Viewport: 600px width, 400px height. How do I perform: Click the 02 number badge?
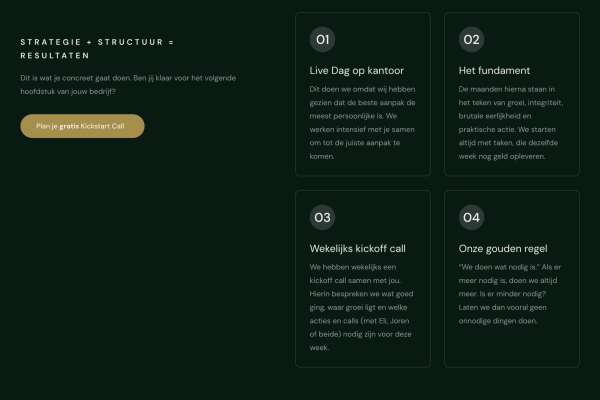[471, 40]
